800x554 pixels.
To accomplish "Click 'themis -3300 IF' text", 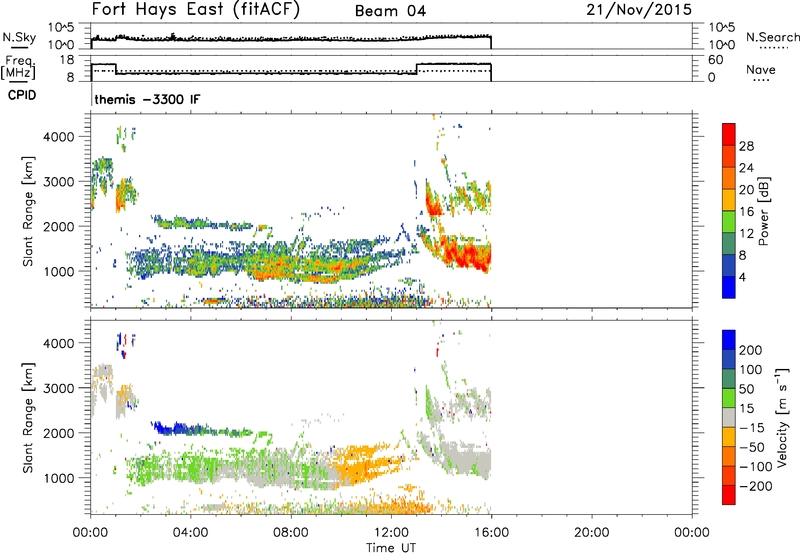I will click(x=147, y=99).
